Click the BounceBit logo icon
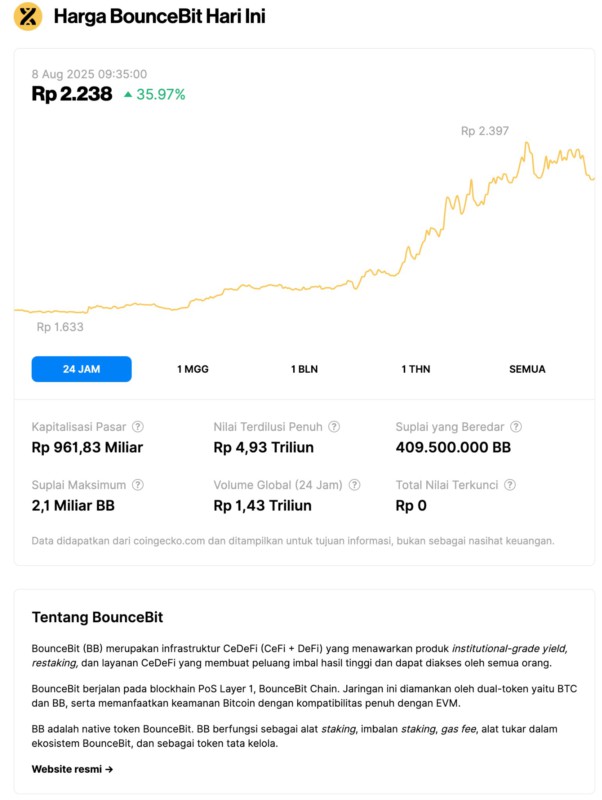Viewport: 602px width, 800px height. (x=28, y=17)
